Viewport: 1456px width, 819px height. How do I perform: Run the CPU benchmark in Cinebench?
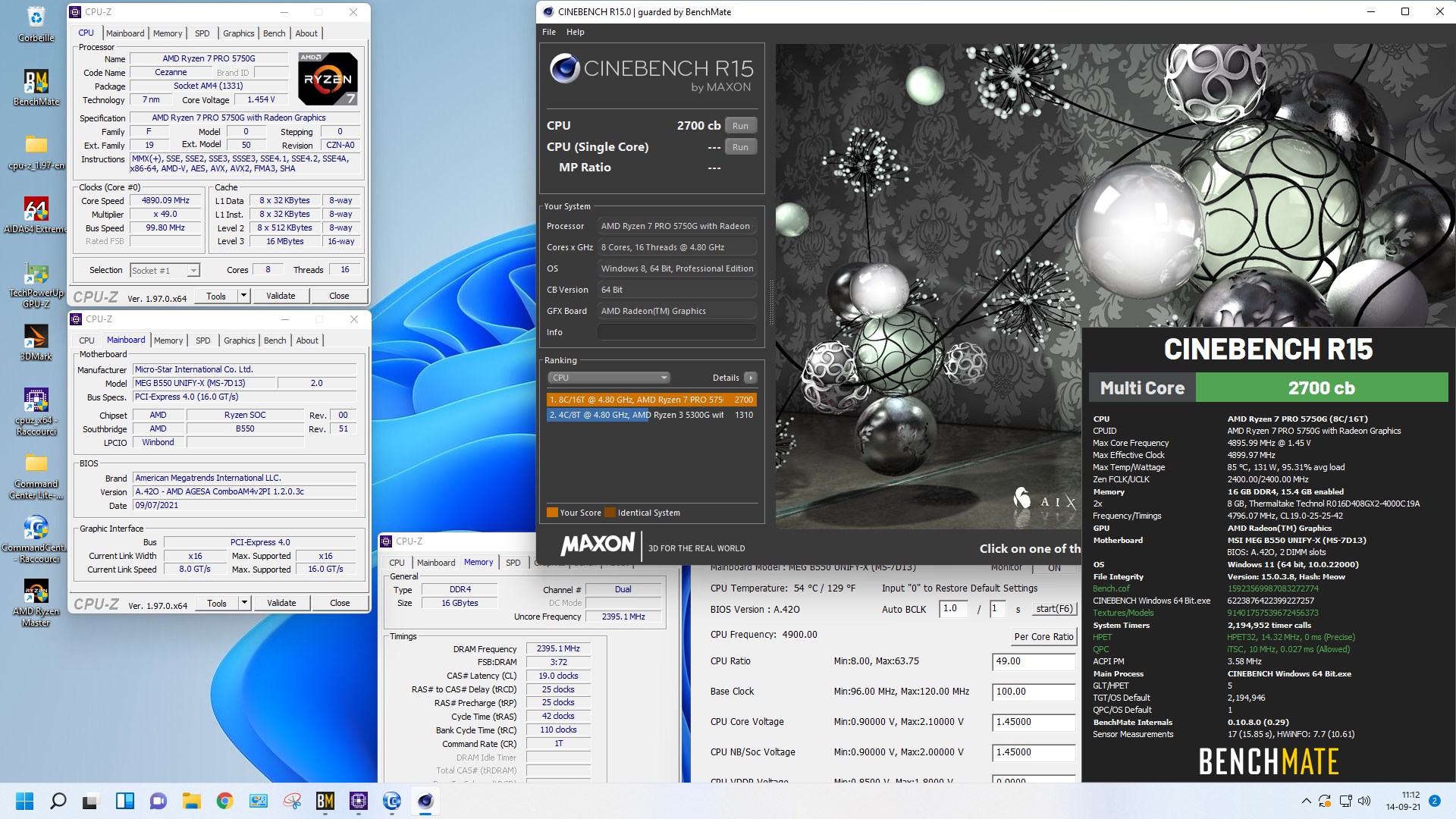click(740, 126)
